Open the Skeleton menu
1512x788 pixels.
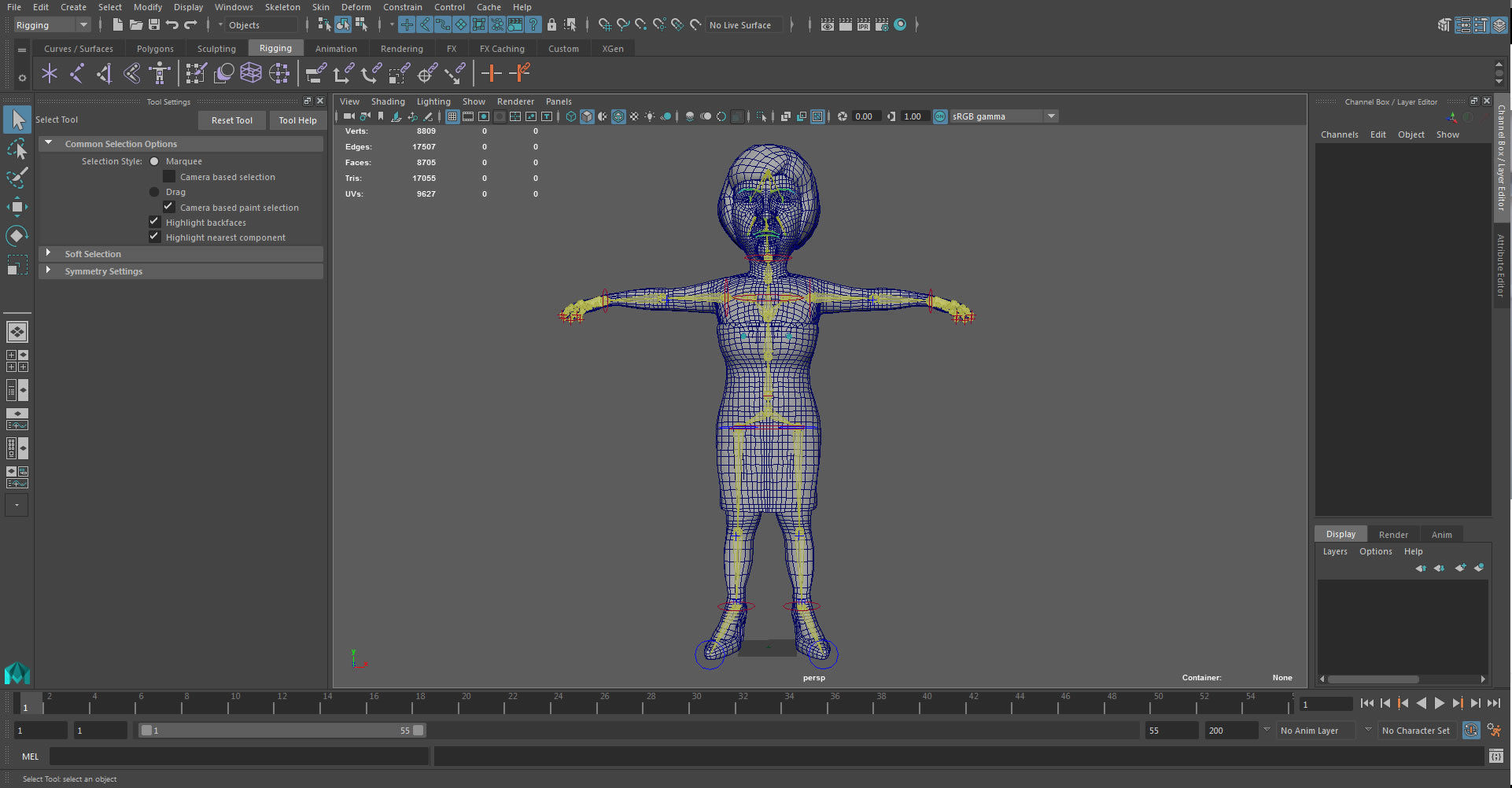pyautogui.click(x=282, y=7)
